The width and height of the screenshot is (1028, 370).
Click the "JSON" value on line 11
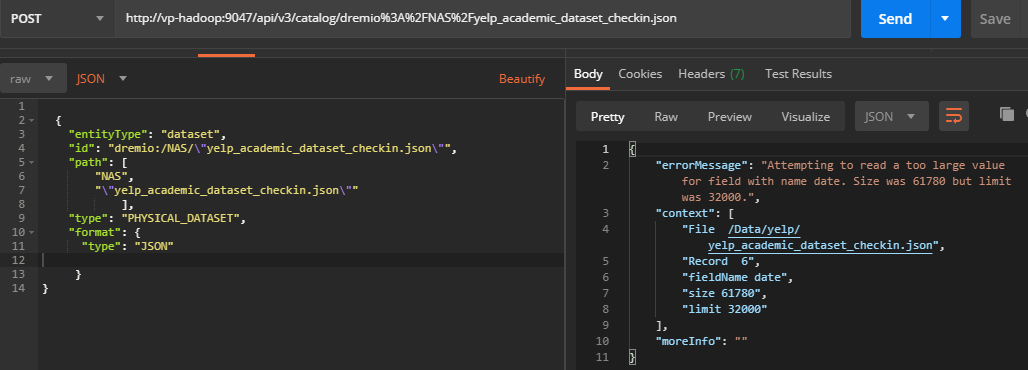(153, 246)
